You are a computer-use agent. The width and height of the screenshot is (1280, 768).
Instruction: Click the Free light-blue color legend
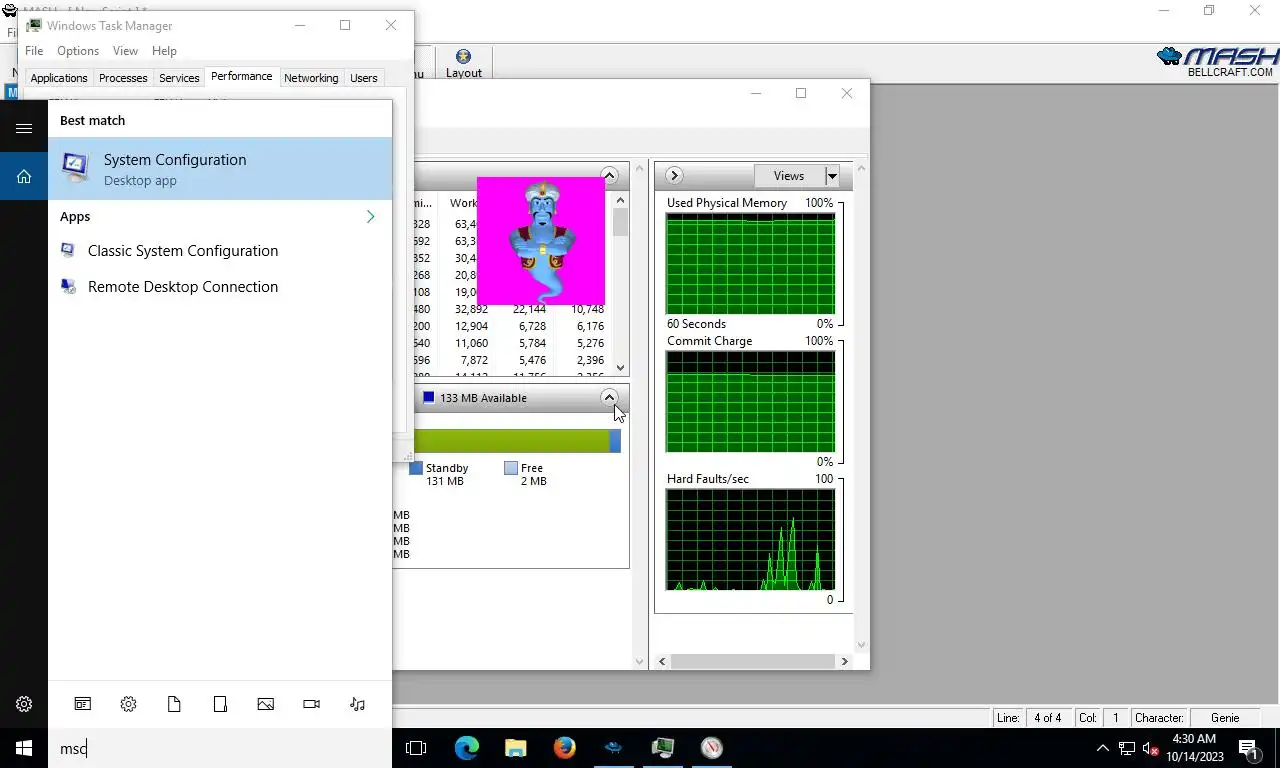pos(511,468)
